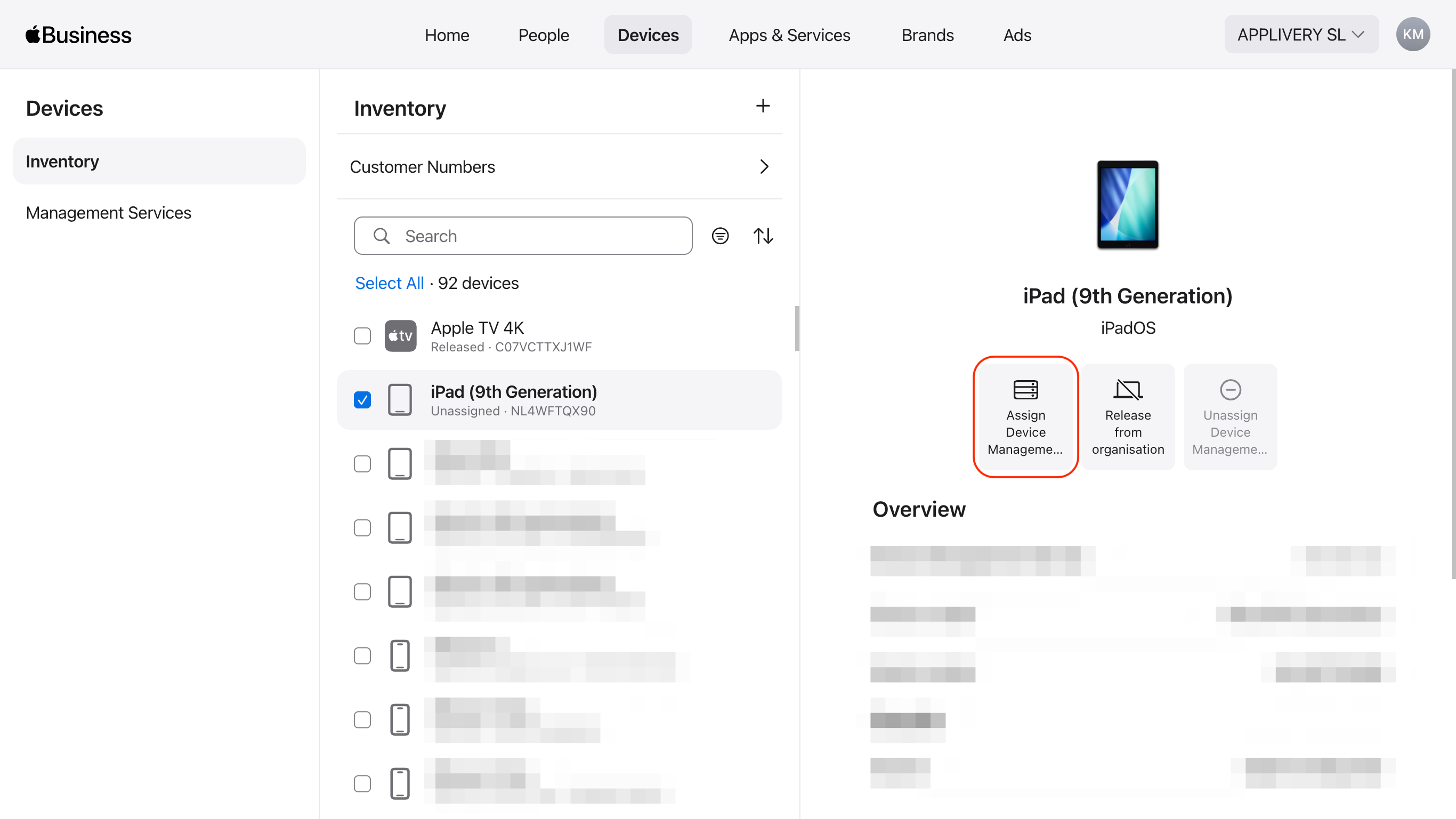Open the sort order icon
This screenshot has height=819, width=1456.
click(x=763, y=236)
